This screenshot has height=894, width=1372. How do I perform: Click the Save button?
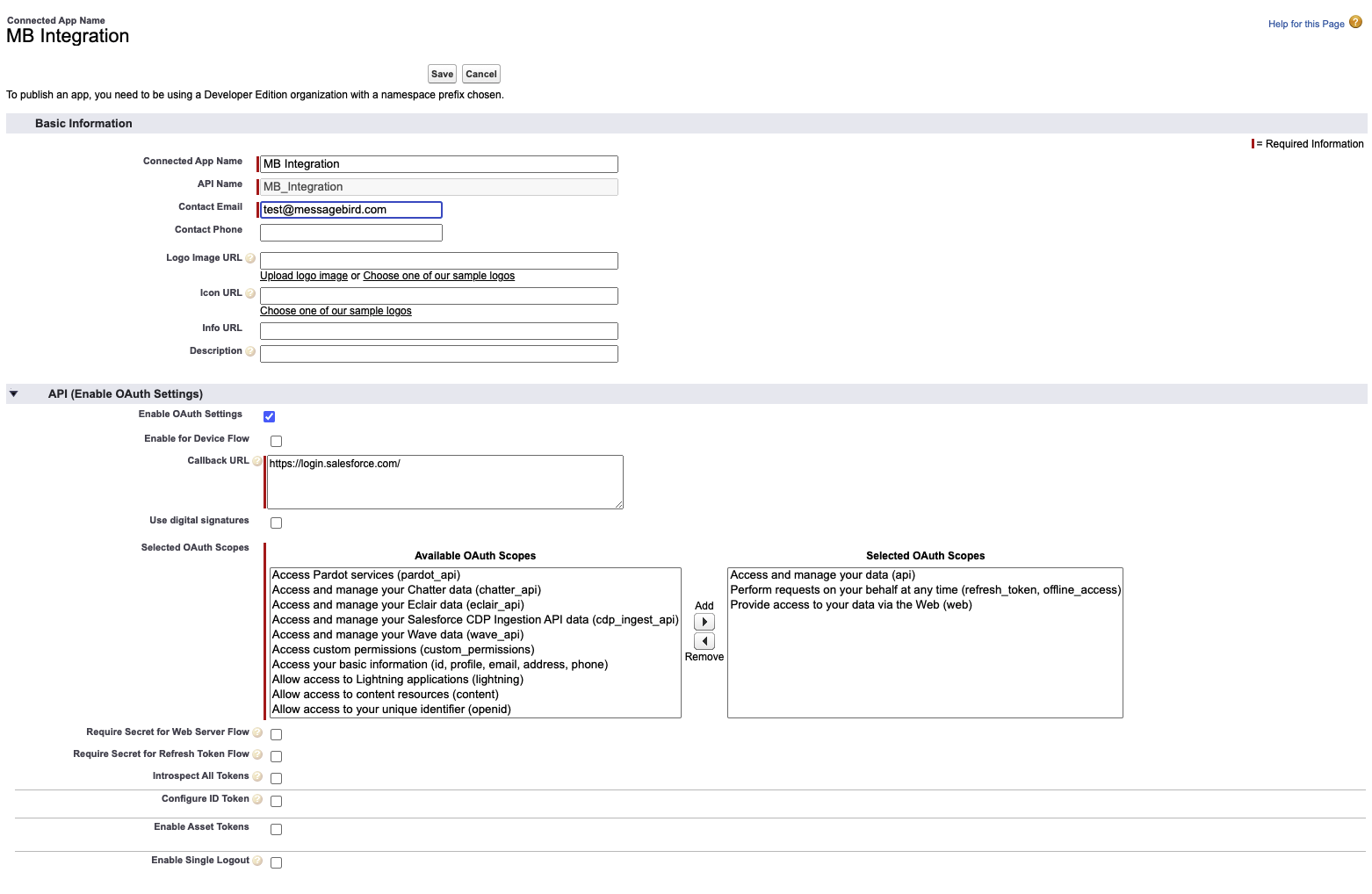click(442, 74)
